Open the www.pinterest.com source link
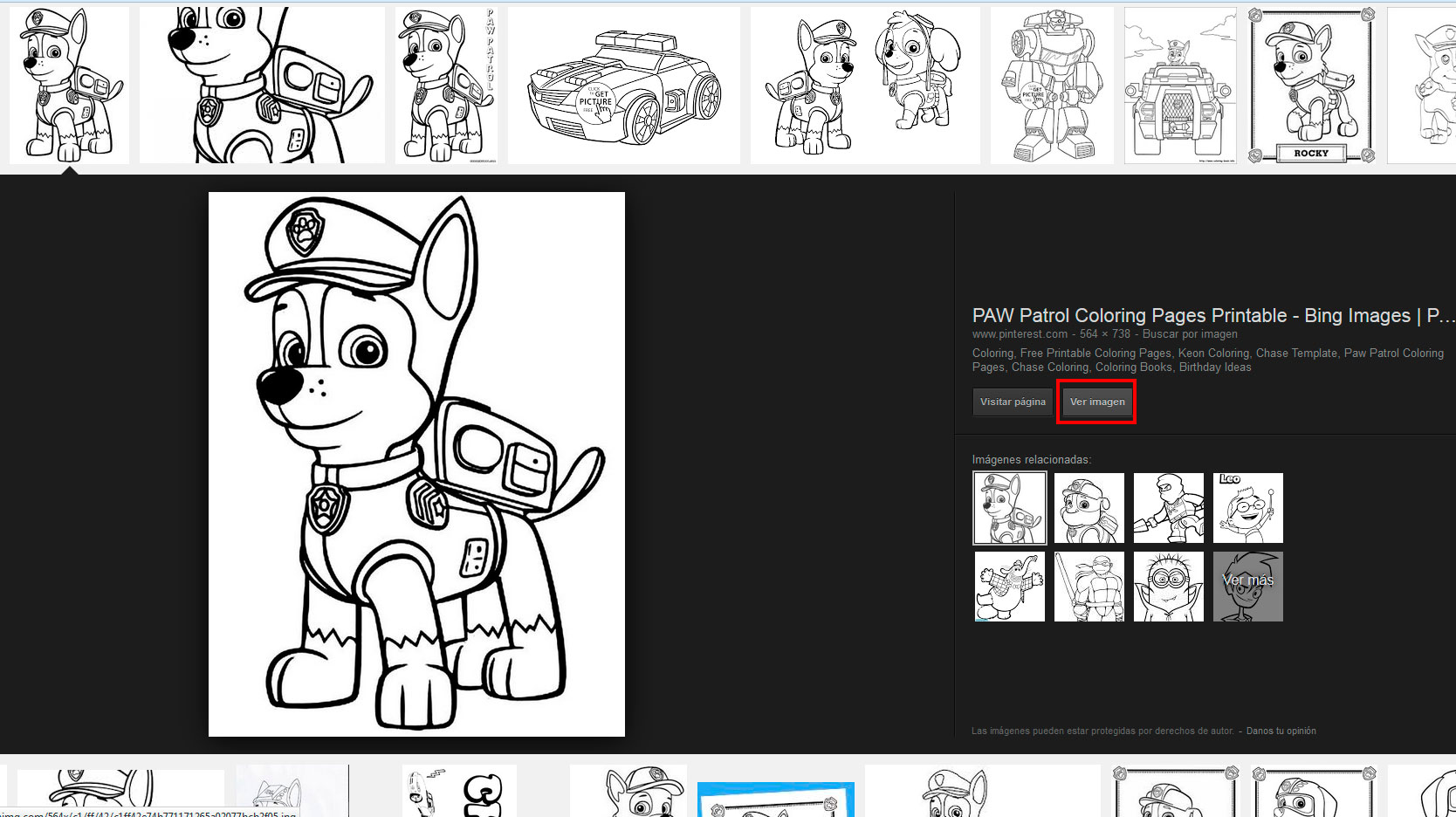 [1020, 334]
